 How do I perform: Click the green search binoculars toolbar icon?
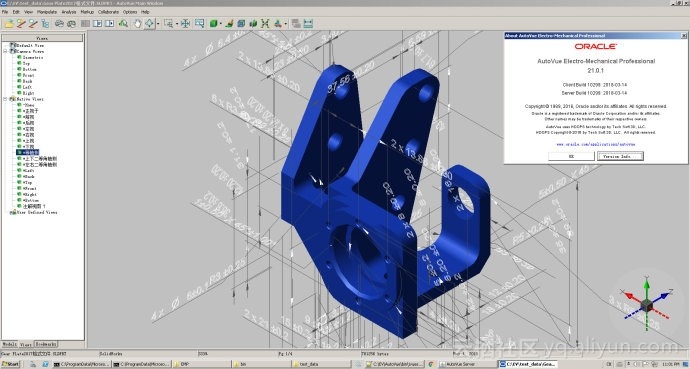(123, 24)
